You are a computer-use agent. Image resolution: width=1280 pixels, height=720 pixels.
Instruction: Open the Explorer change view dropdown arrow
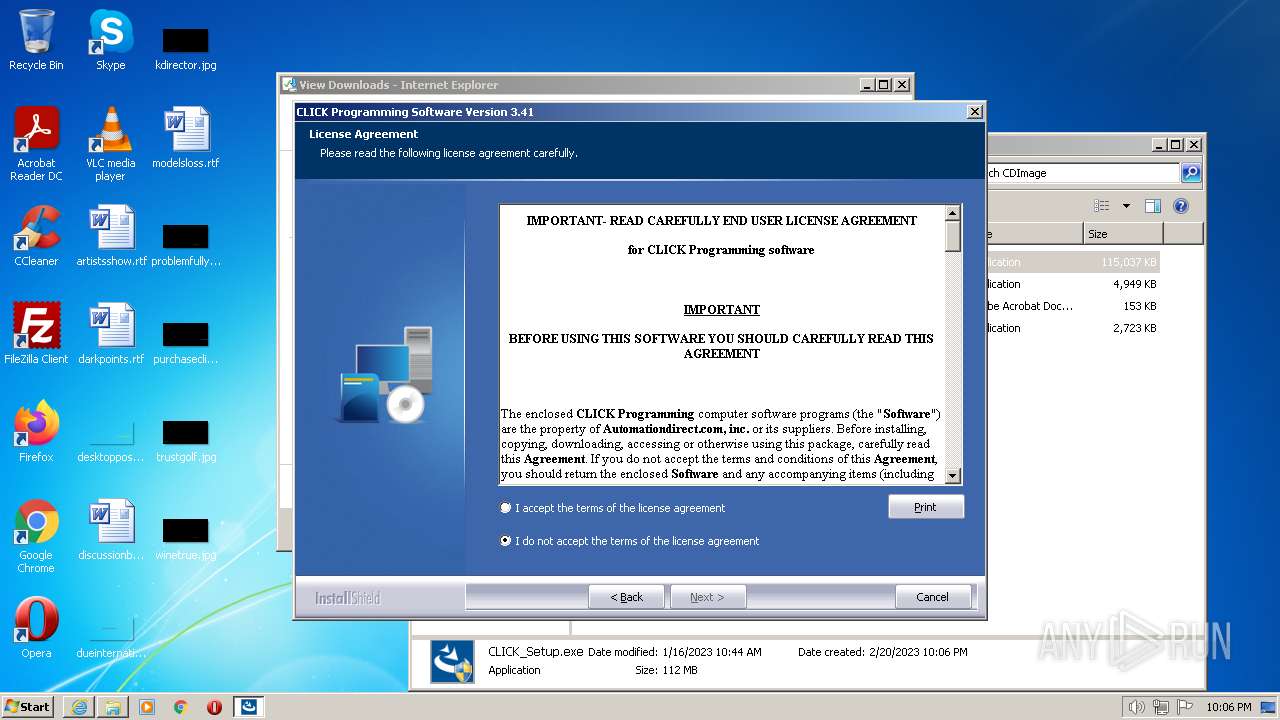click(x=1126, y=206)
